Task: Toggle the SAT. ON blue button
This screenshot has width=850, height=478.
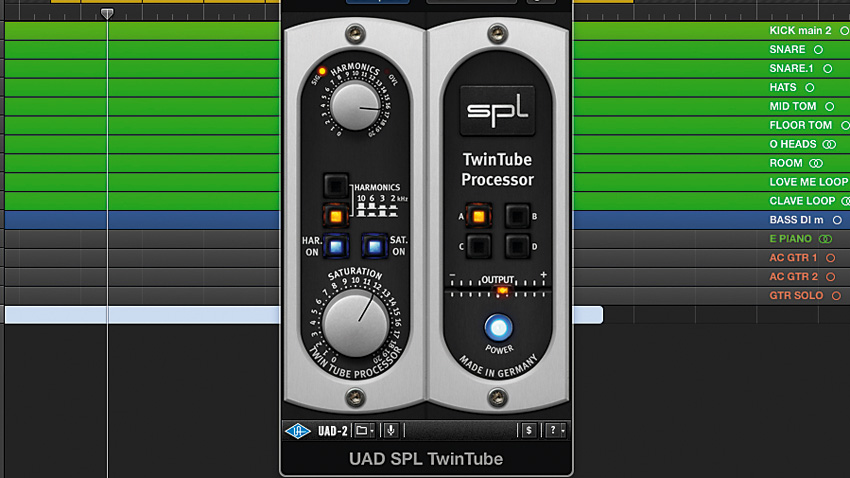Action: [x=374, y=247]
